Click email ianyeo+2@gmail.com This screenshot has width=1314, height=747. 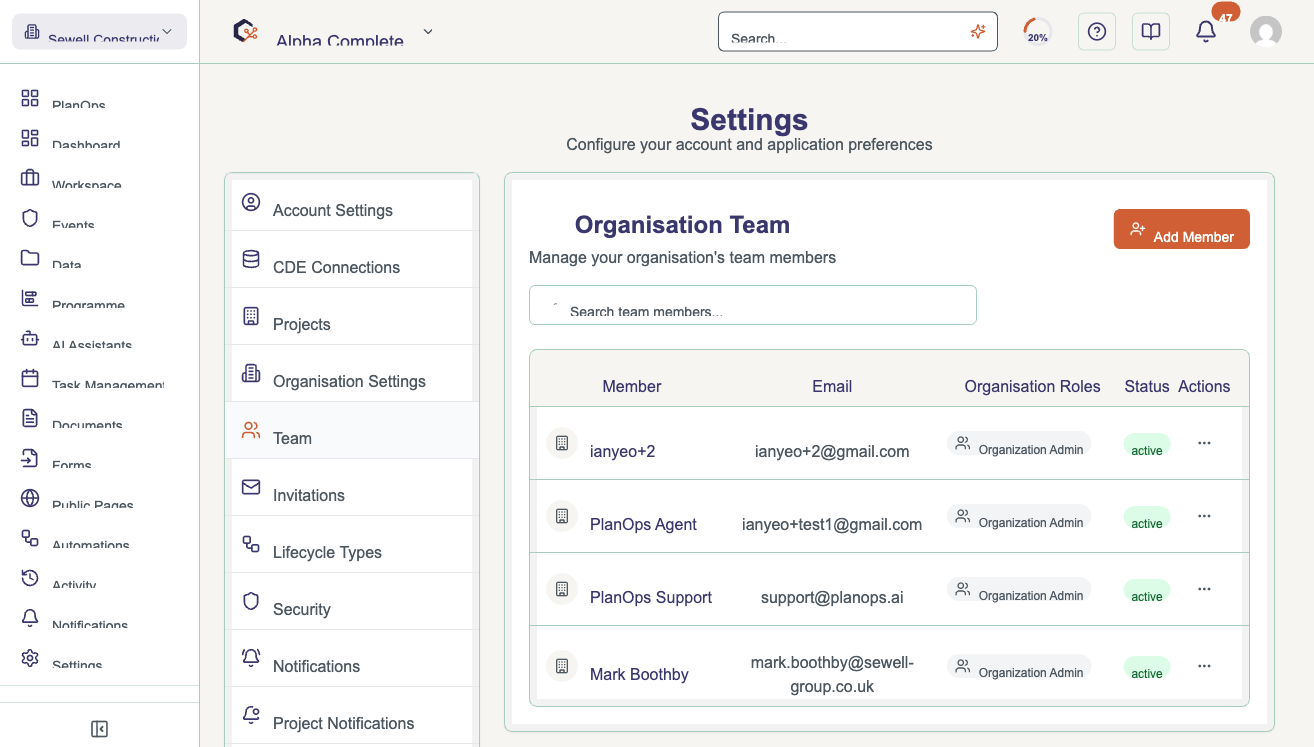click(832, 451)
